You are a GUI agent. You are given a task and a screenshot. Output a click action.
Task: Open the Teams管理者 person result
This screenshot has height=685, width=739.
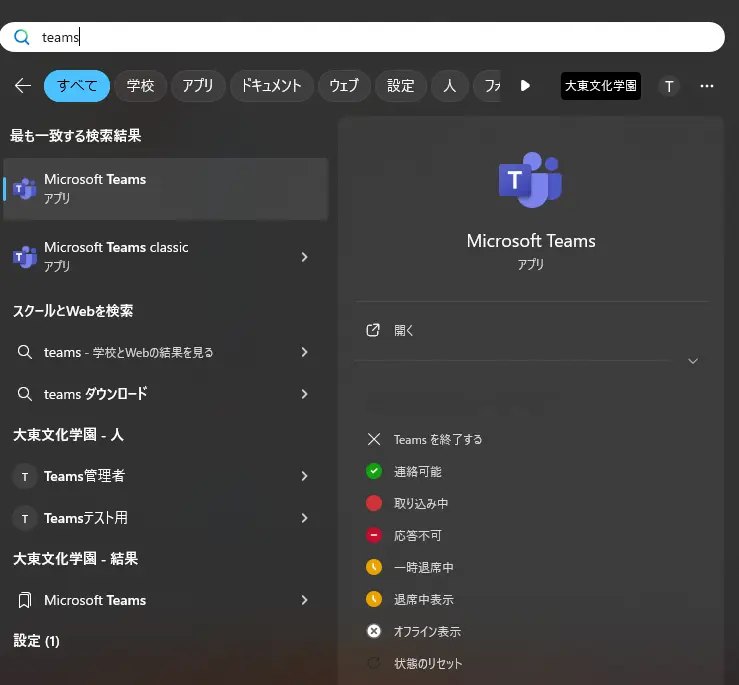[x=85, y=476]
